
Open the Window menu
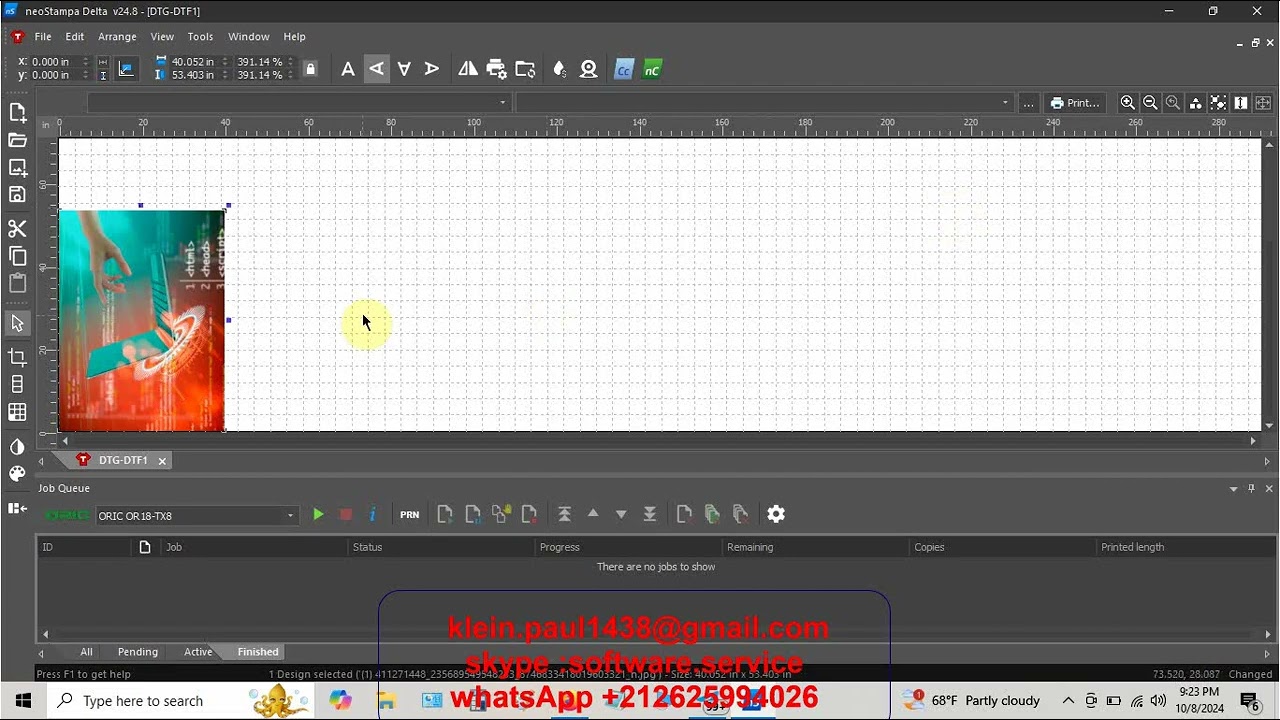pos(249,37)
